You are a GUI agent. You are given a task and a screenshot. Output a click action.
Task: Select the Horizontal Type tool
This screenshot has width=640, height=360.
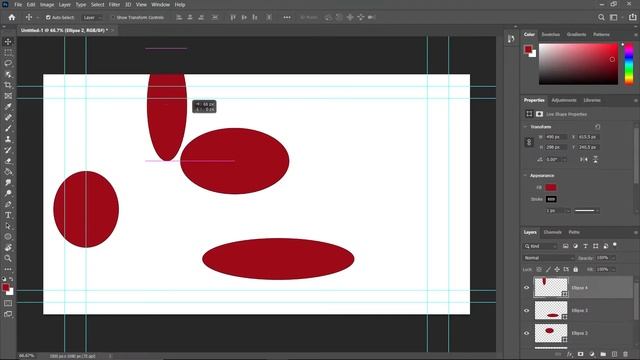pos(8,215)
